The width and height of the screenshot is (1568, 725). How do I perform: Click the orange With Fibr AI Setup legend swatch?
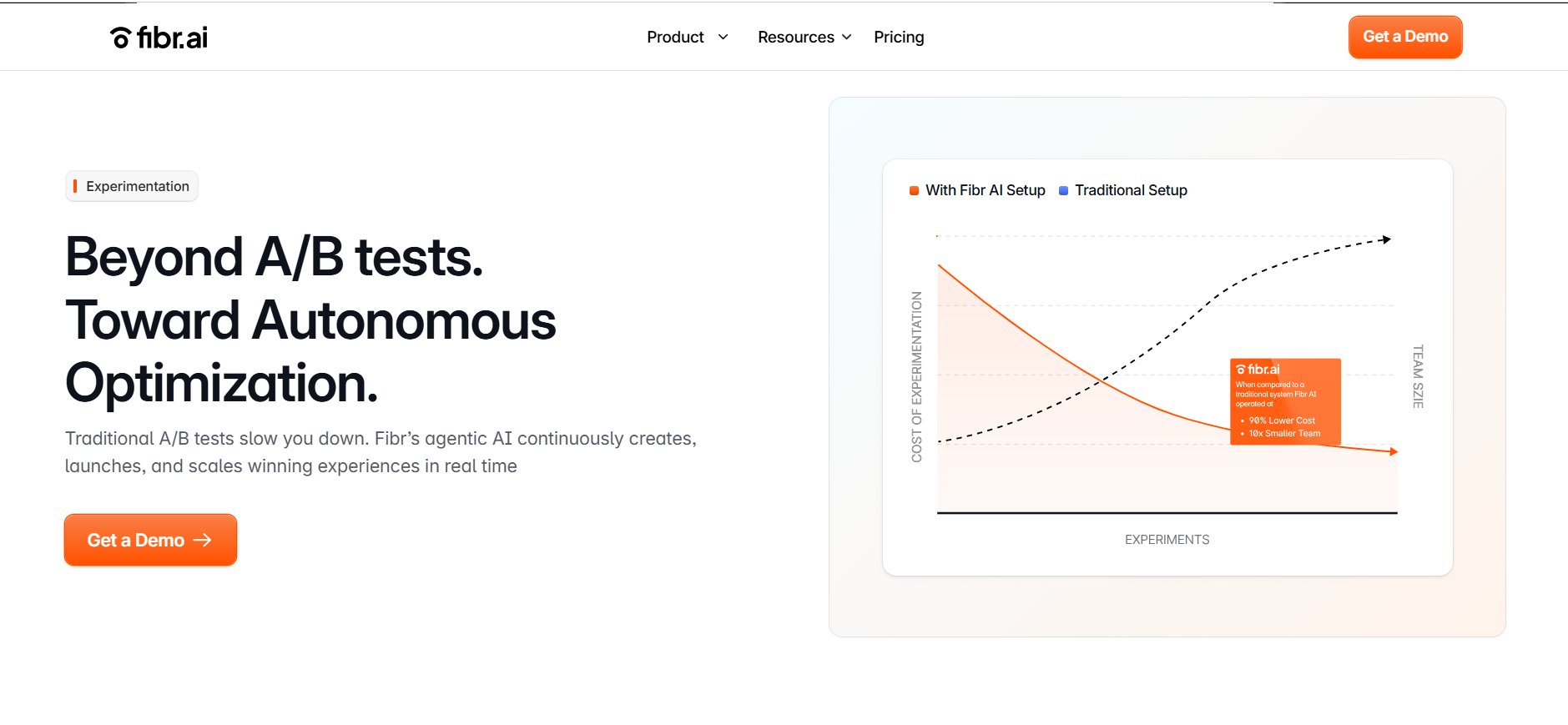click(914, 190)
